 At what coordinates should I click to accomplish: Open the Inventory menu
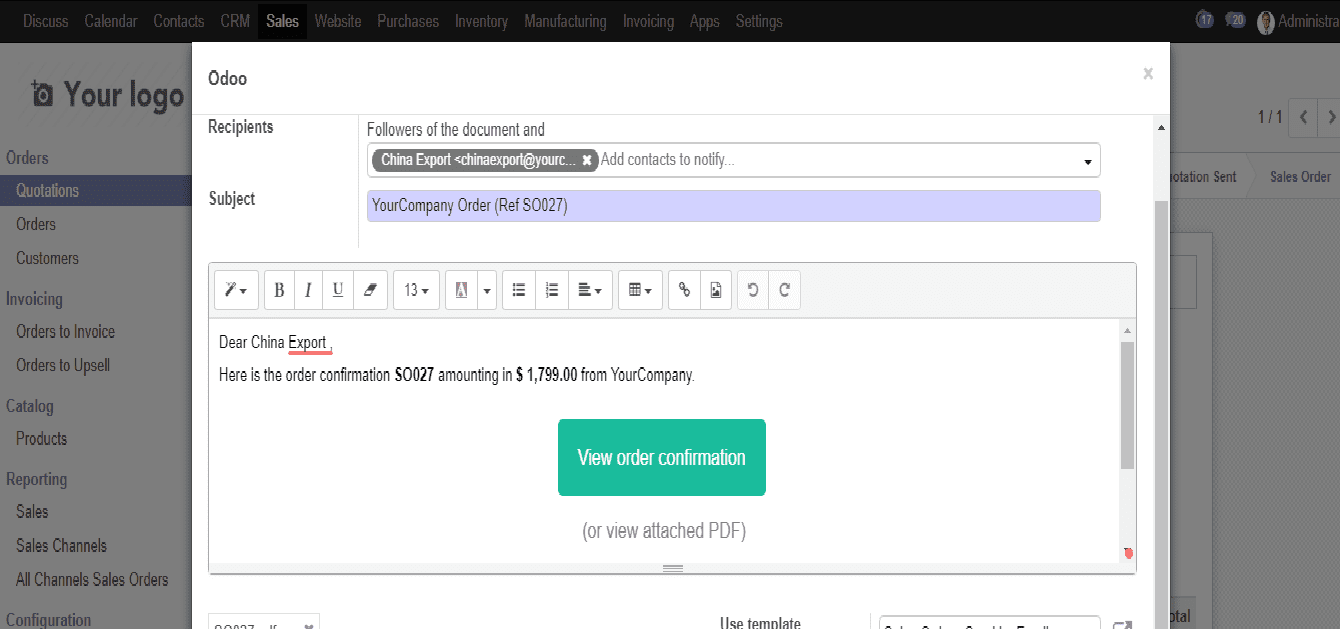481,21
